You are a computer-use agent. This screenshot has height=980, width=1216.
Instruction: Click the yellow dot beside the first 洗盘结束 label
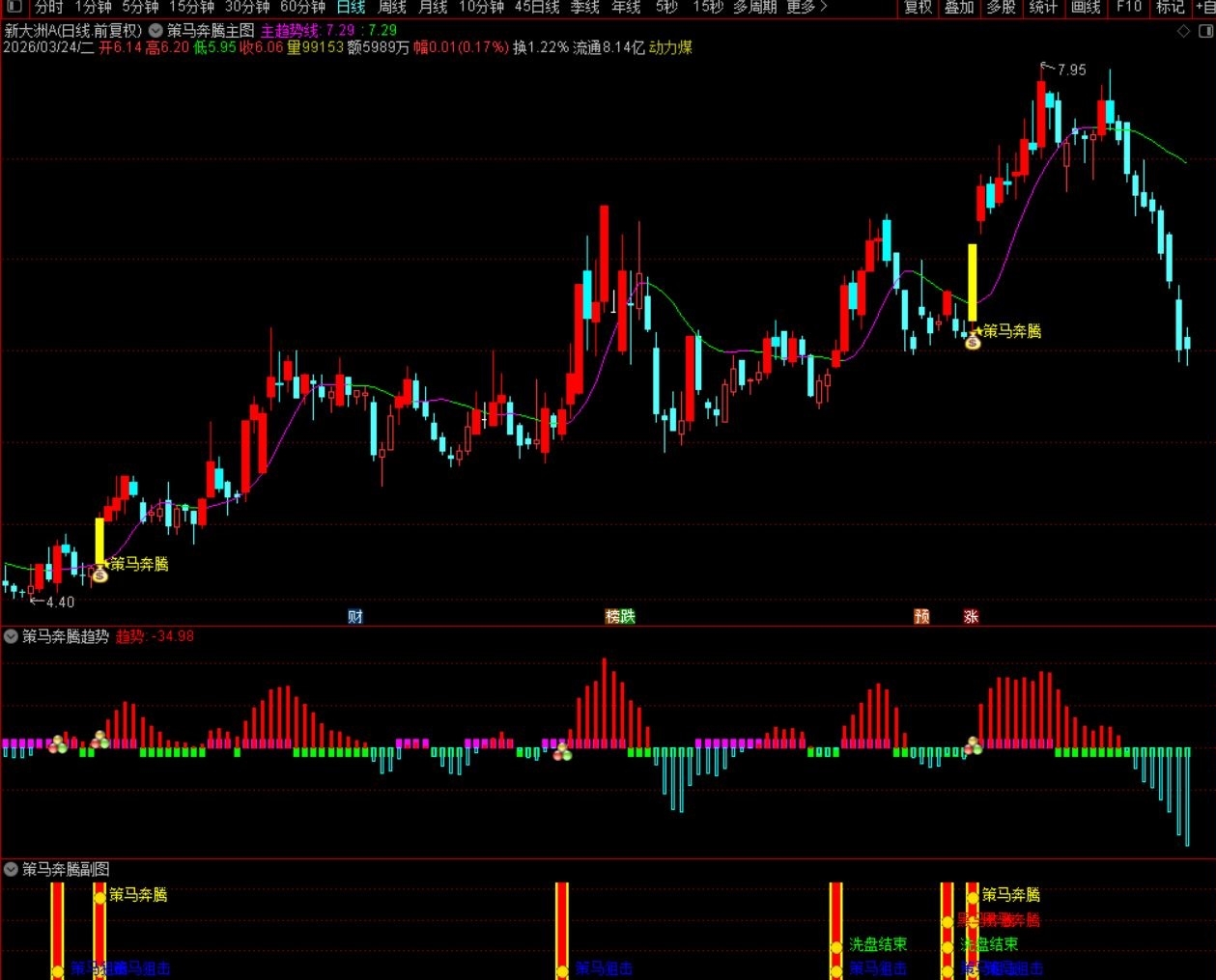click(836, 947)
